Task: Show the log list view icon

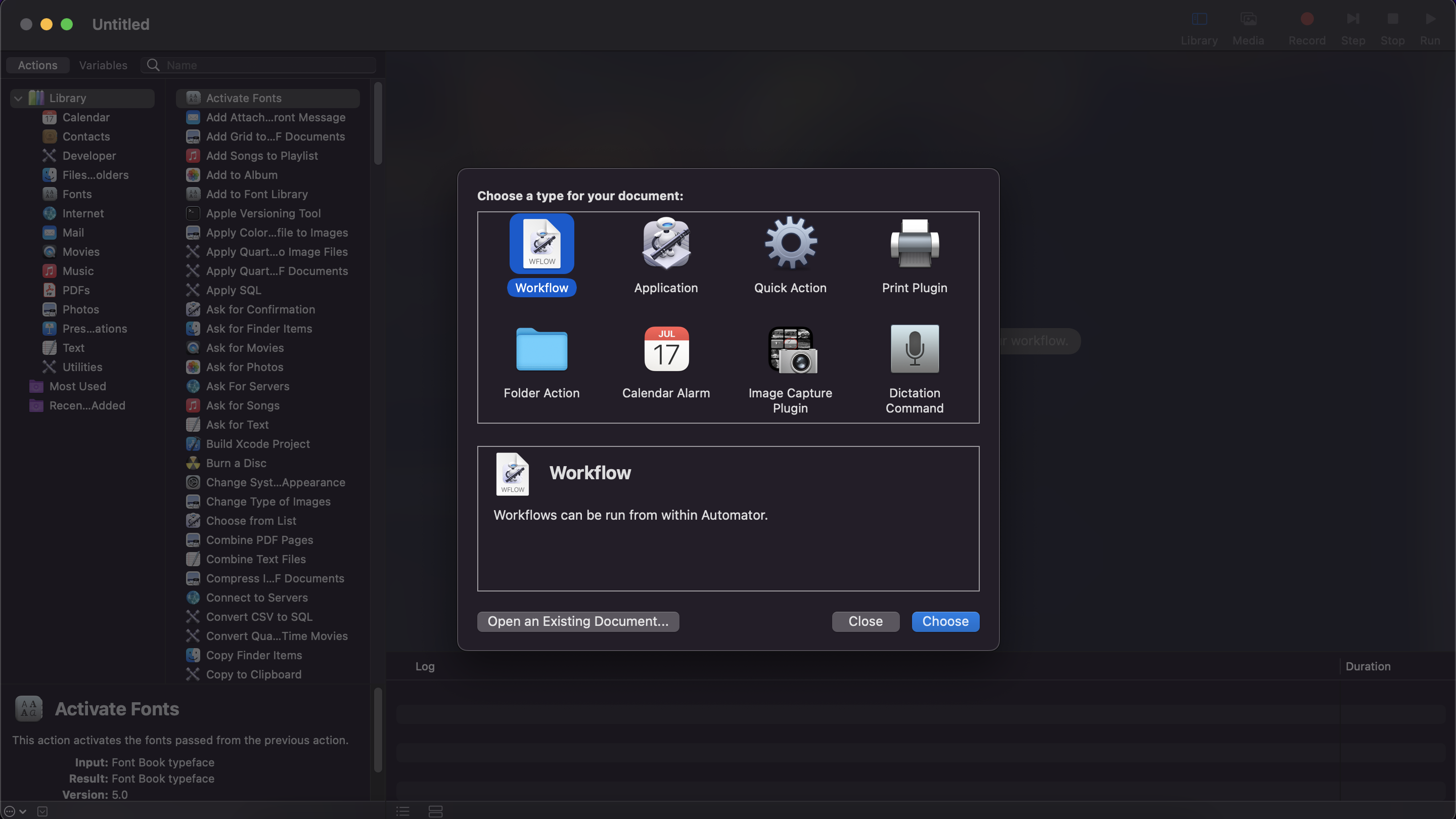Action: (x=402, y=811)
